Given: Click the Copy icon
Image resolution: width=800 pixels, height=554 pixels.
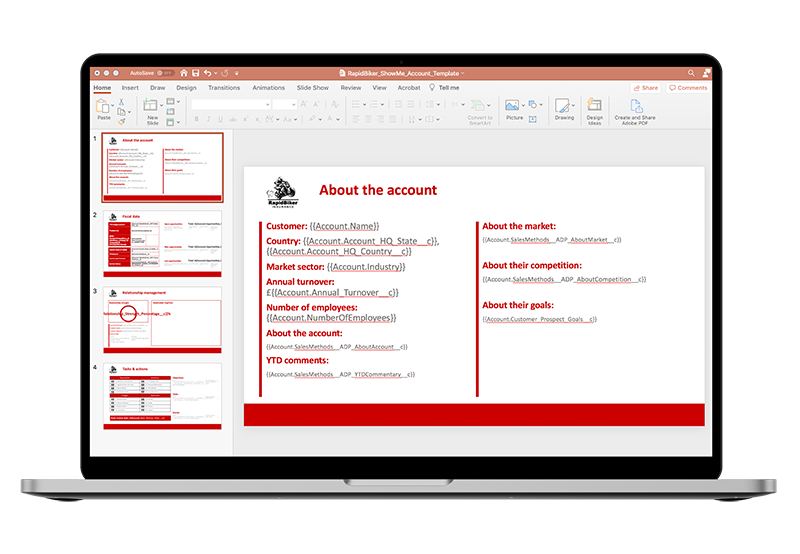Looking at the screenshot, I should [x=121, y=112].
